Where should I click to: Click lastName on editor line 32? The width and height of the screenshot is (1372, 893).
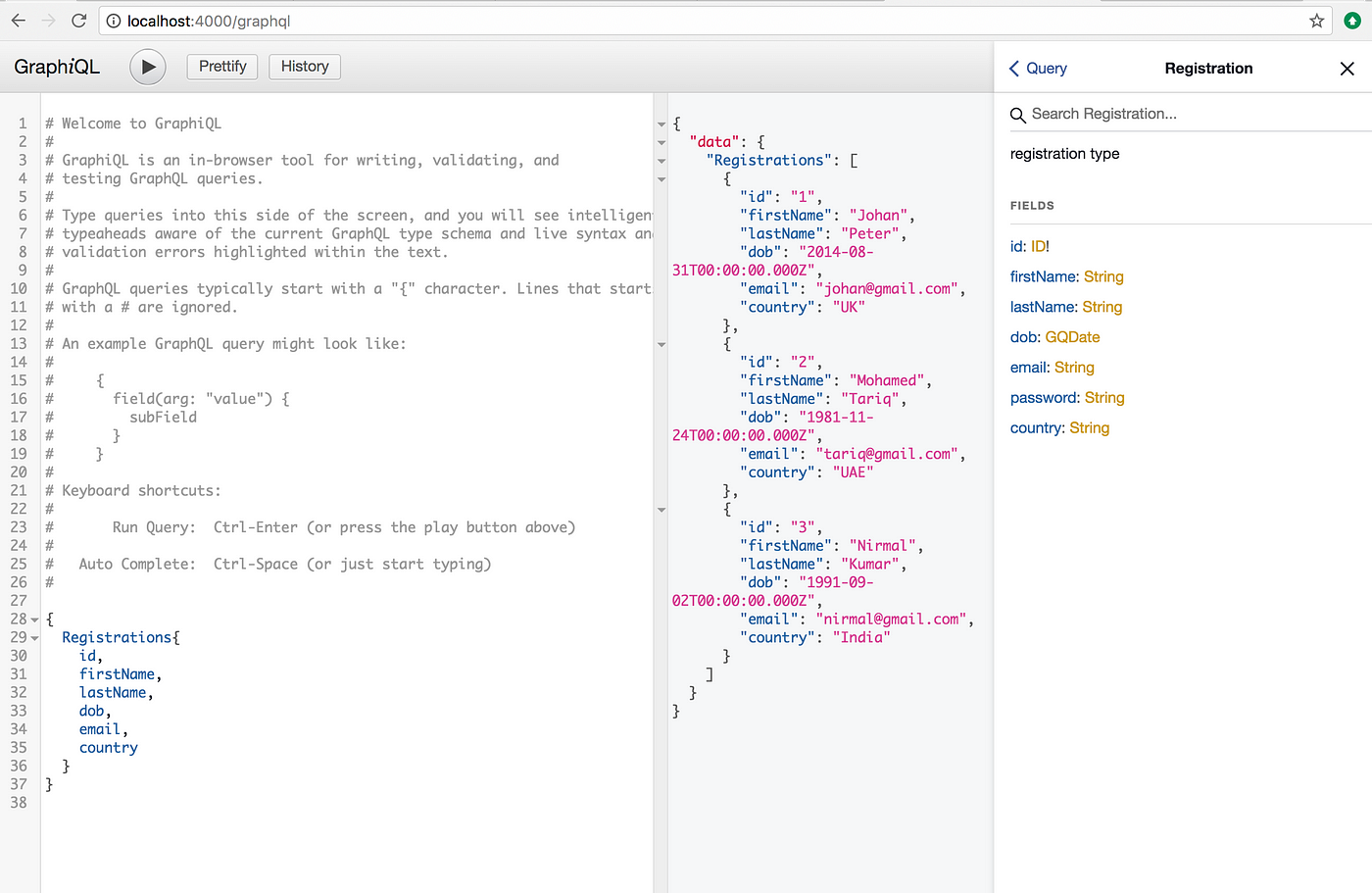(x=113, y=692)
